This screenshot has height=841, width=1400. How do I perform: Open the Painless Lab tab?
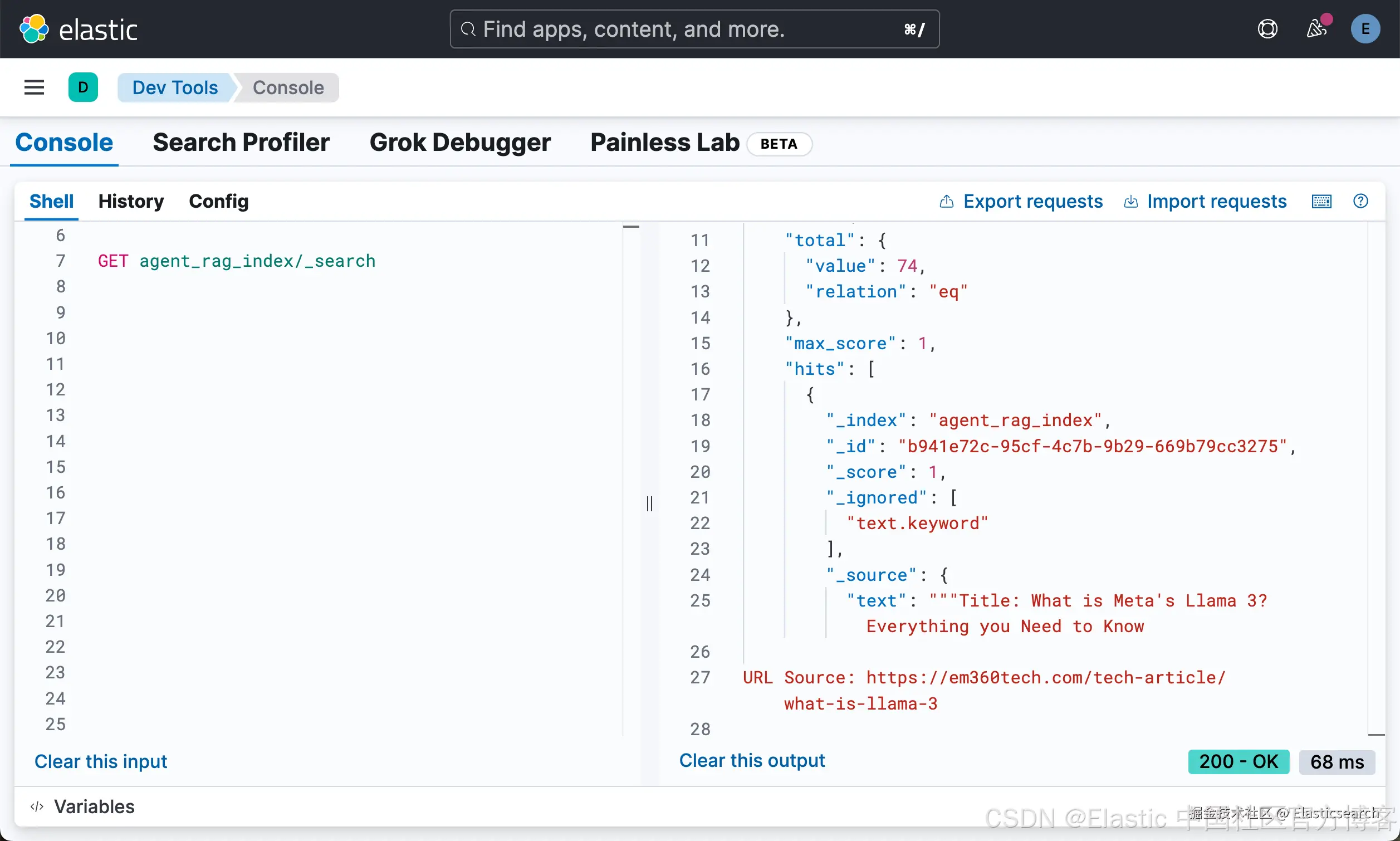(664, 142)
